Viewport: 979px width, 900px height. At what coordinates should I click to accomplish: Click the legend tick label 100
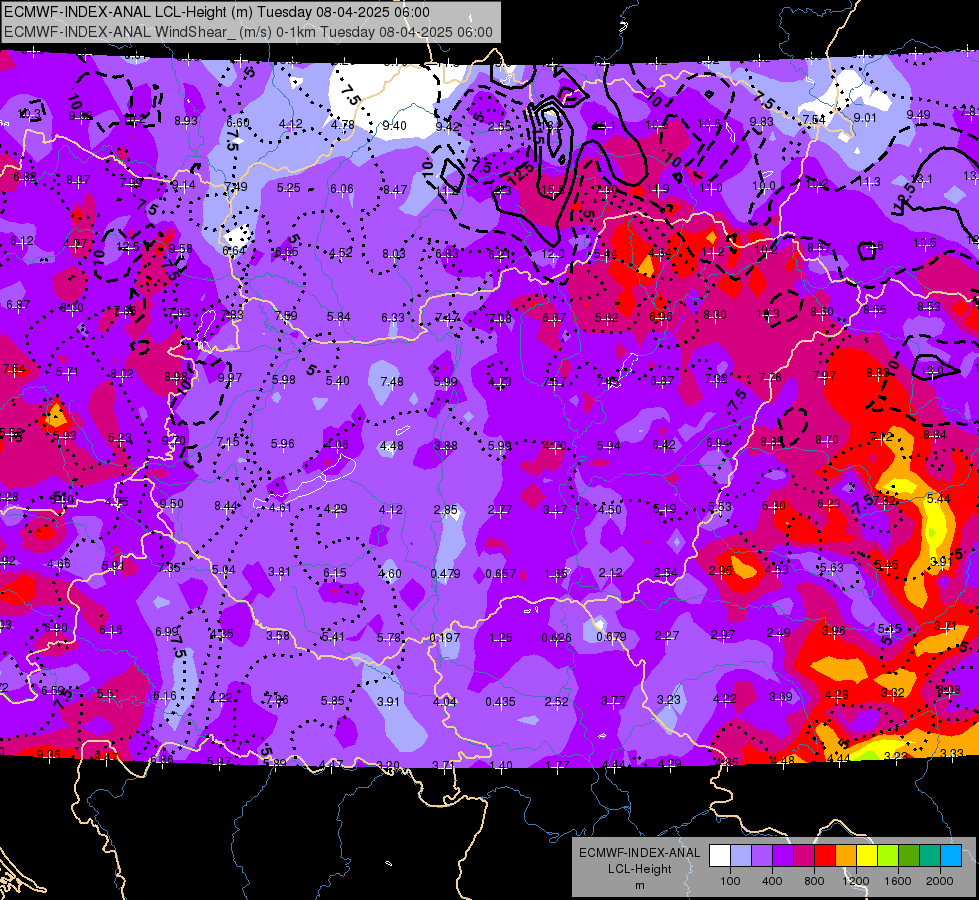pyautogui.click(x=730, y=881)
